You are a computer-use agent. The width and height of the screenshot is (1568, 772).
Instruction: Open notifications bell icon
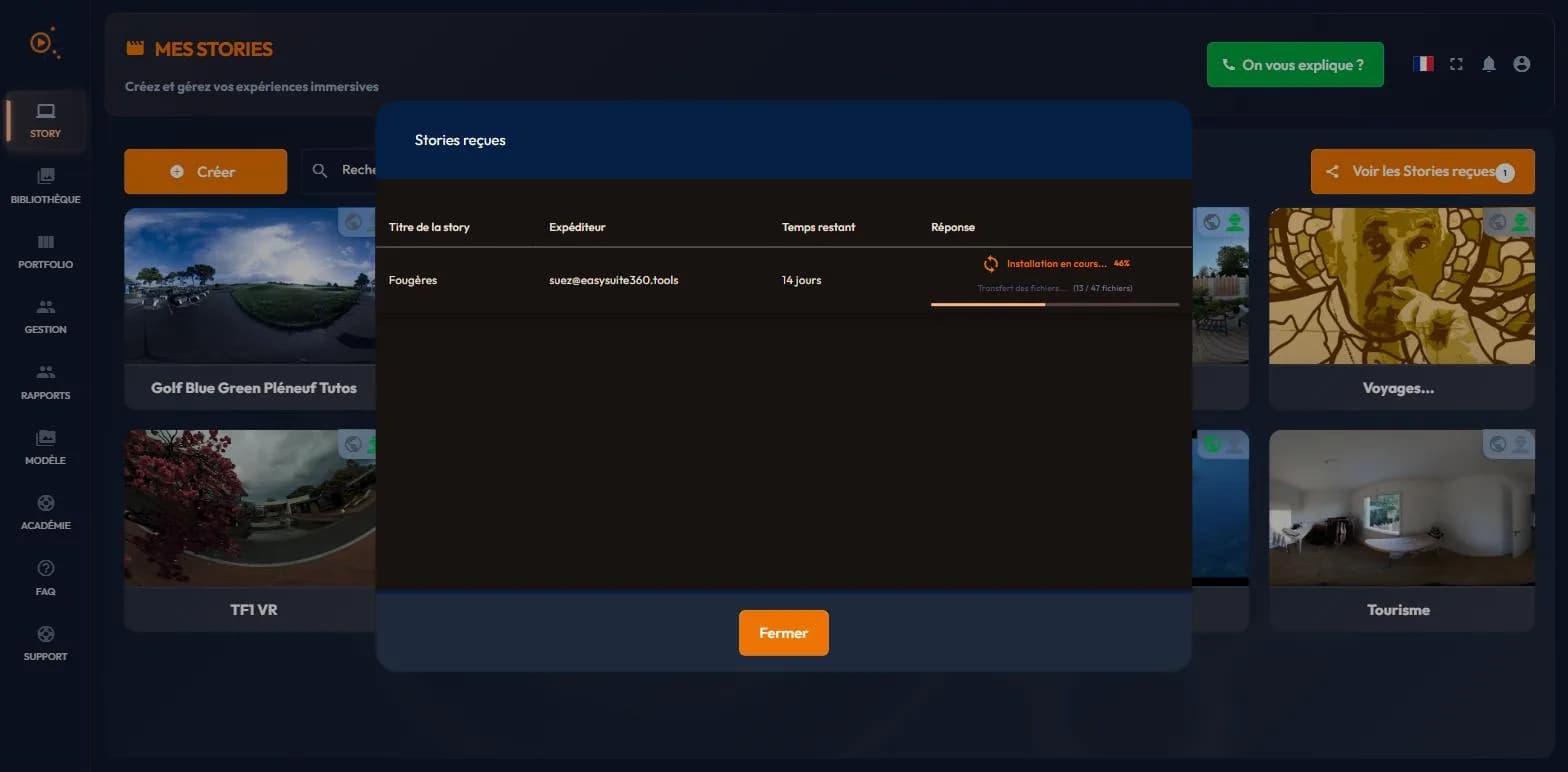click(x=1489, y=64)
